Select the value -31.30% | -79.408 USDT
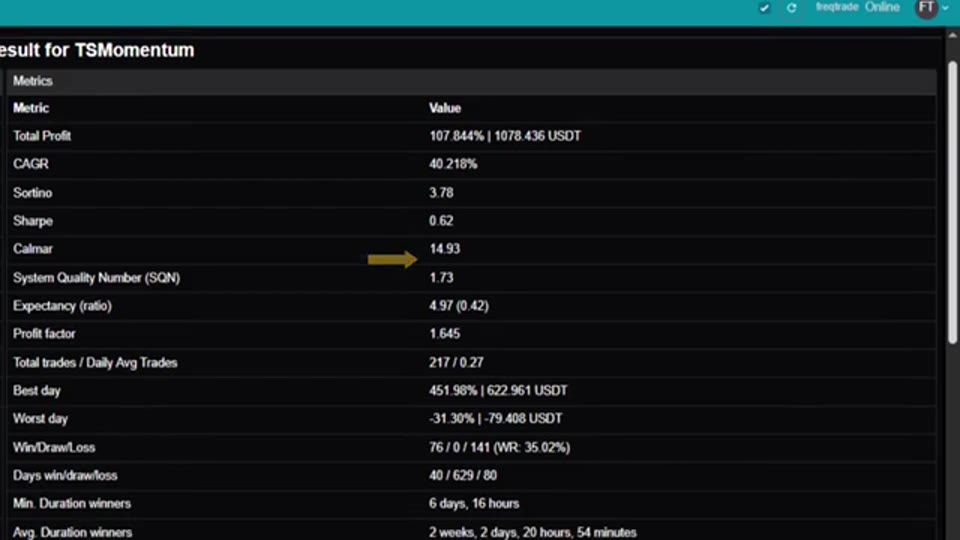The image size is (960, 540). click(x=495, y=419)
